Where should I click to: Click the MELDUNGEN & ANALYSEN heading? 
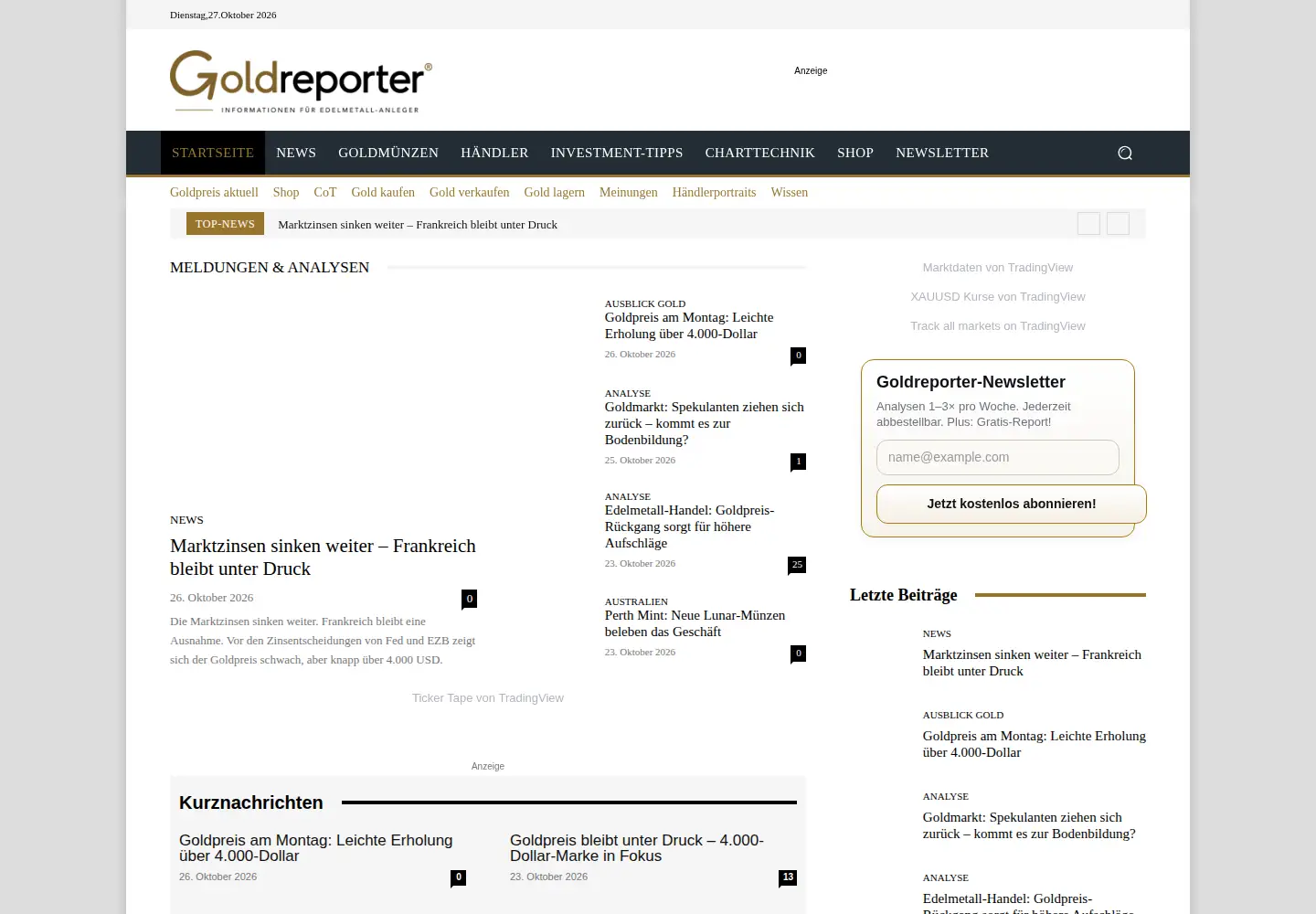point(270,268)
